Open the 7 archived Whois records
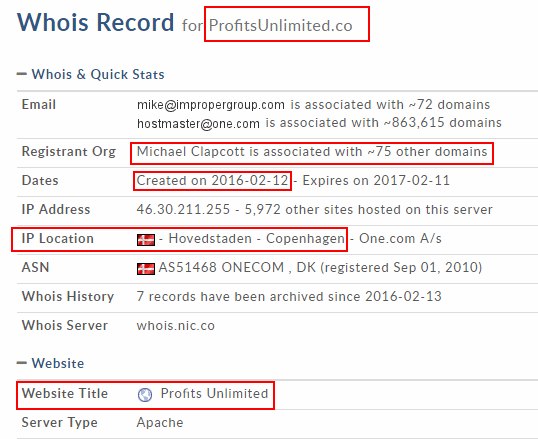Screen dimensions: 538x439 point(289,296)
